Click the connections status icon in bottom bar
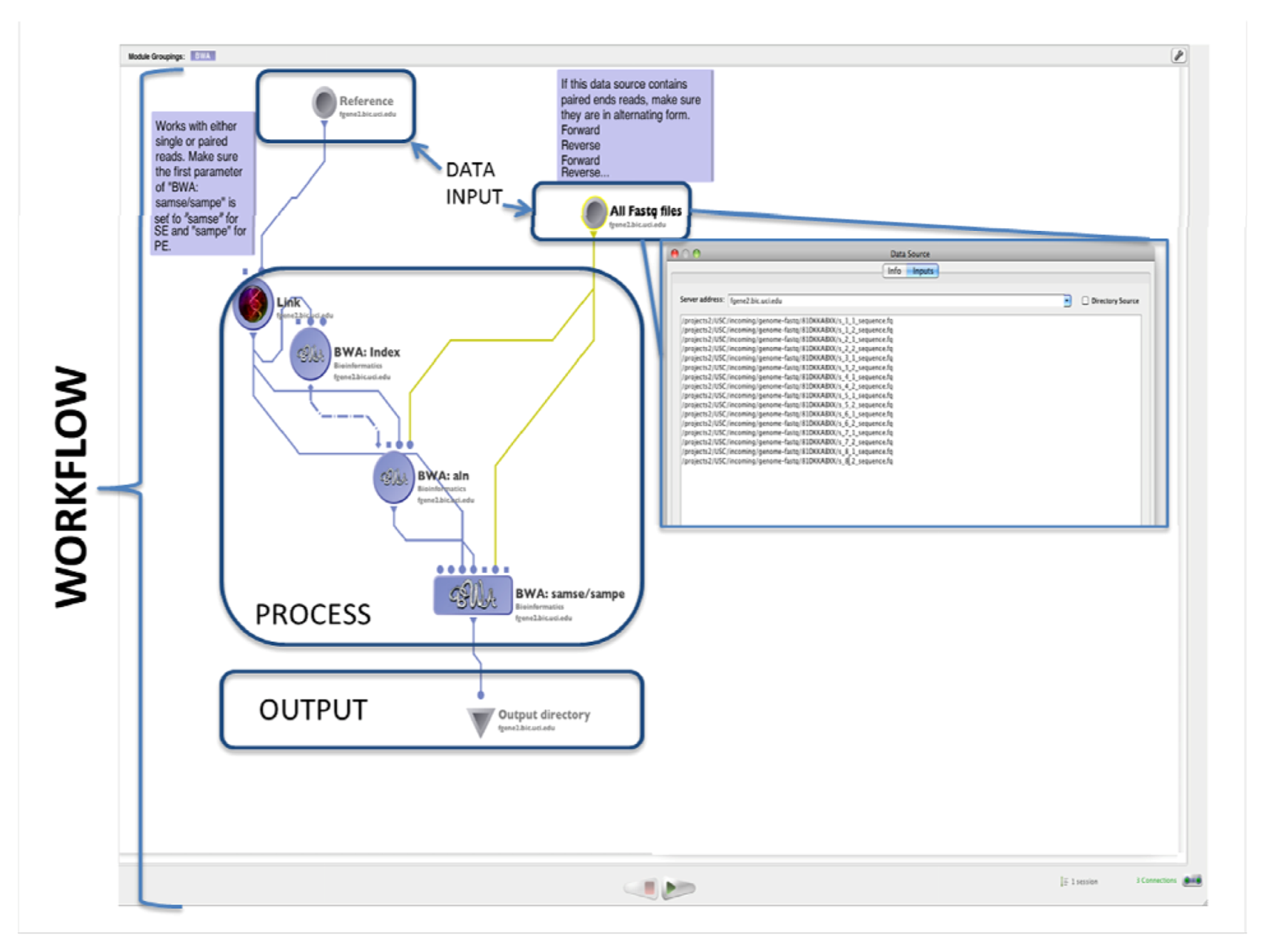This screenshot has height=952, width=1261. pyautogui.click(x=1193, y=881)
